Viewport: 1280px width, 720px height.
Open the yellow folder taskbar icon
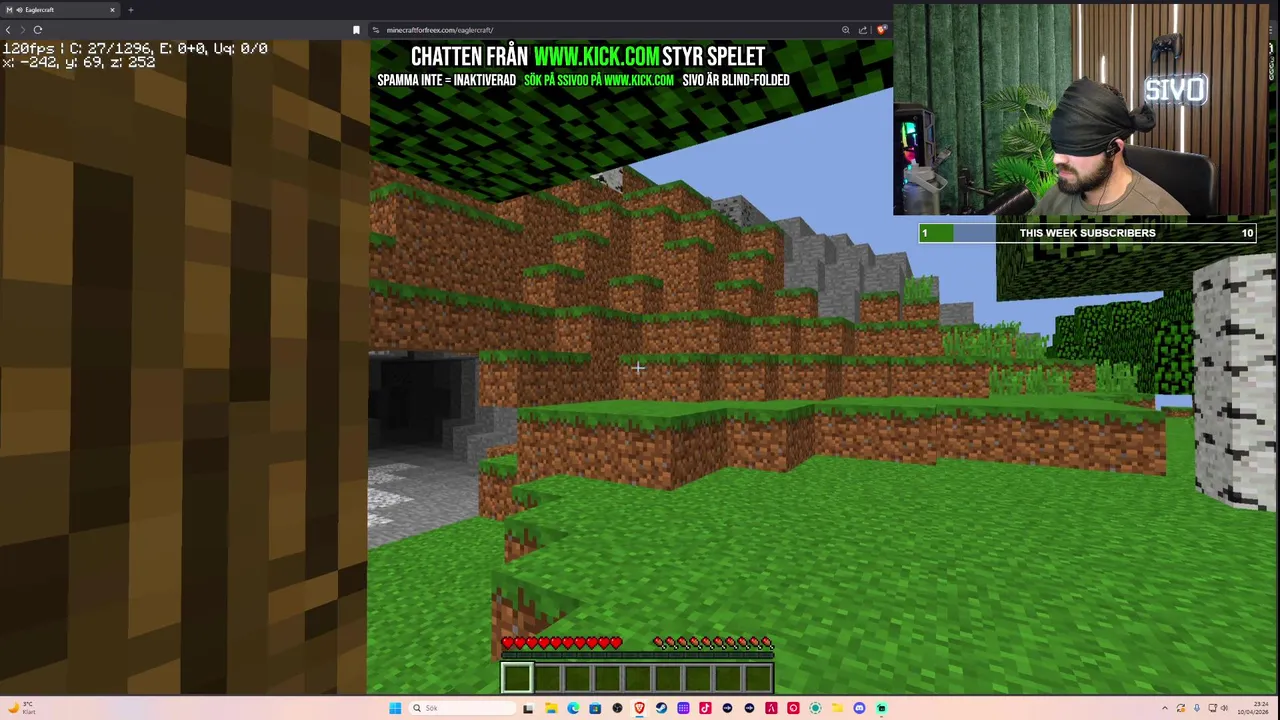coord(837,708)
